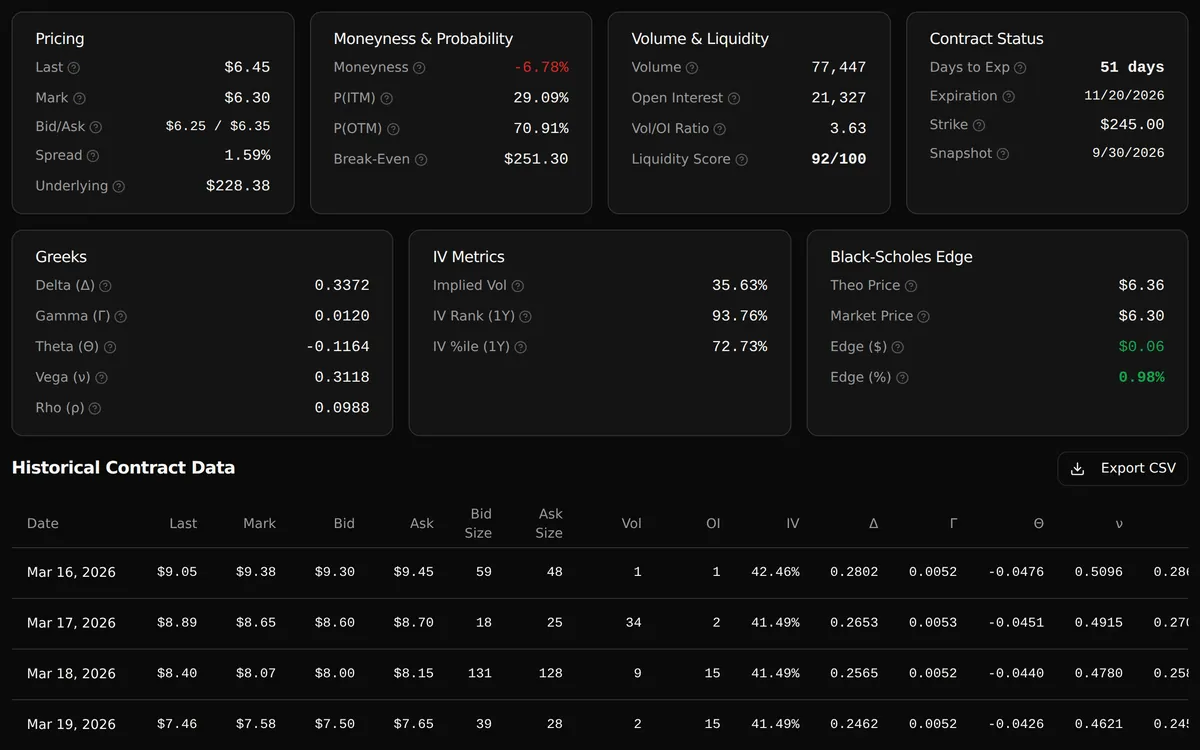Show the Theo Price info icon
The image size is (1200, 750).
coord(911,286)
